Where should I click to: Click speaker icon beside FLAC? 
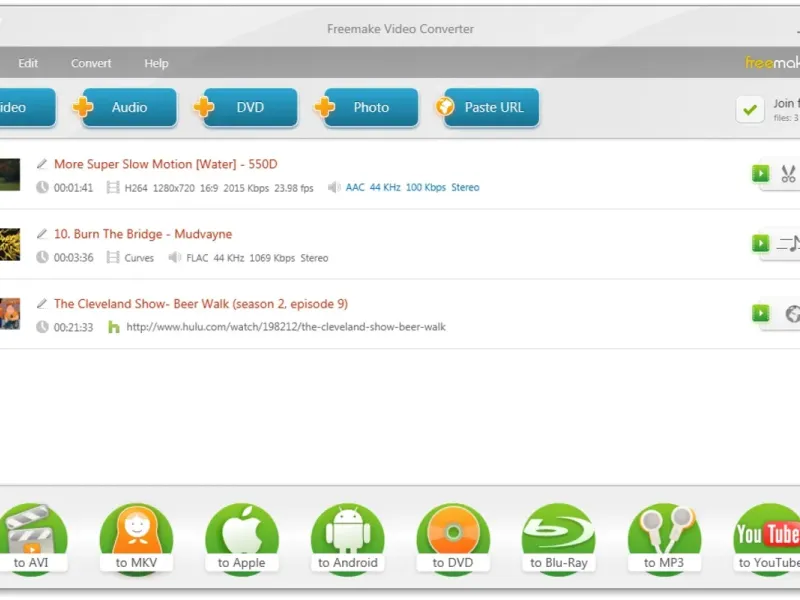(x=174, y=257)
